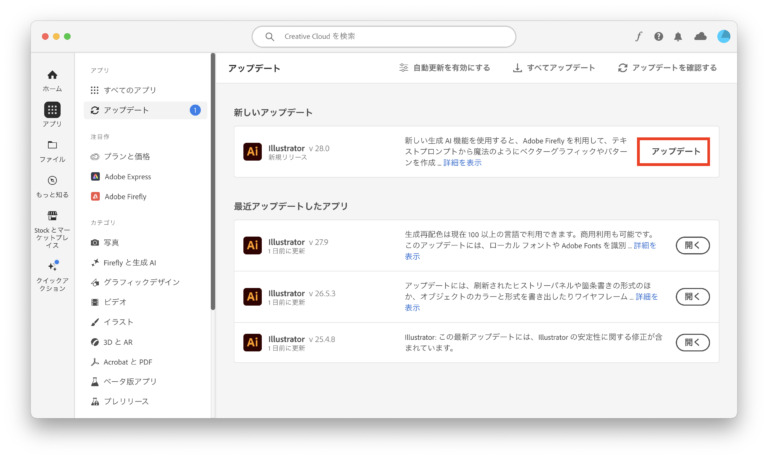
Task: Select グラフィックデザイン category
Action: pos(145,282)
